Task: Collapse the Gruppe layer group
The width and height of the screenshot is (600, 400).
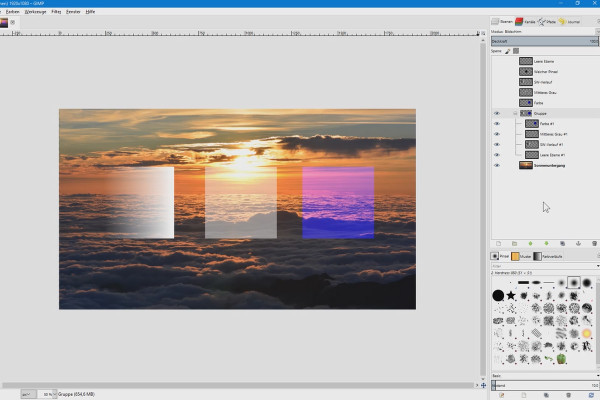Action: point(515,113)
